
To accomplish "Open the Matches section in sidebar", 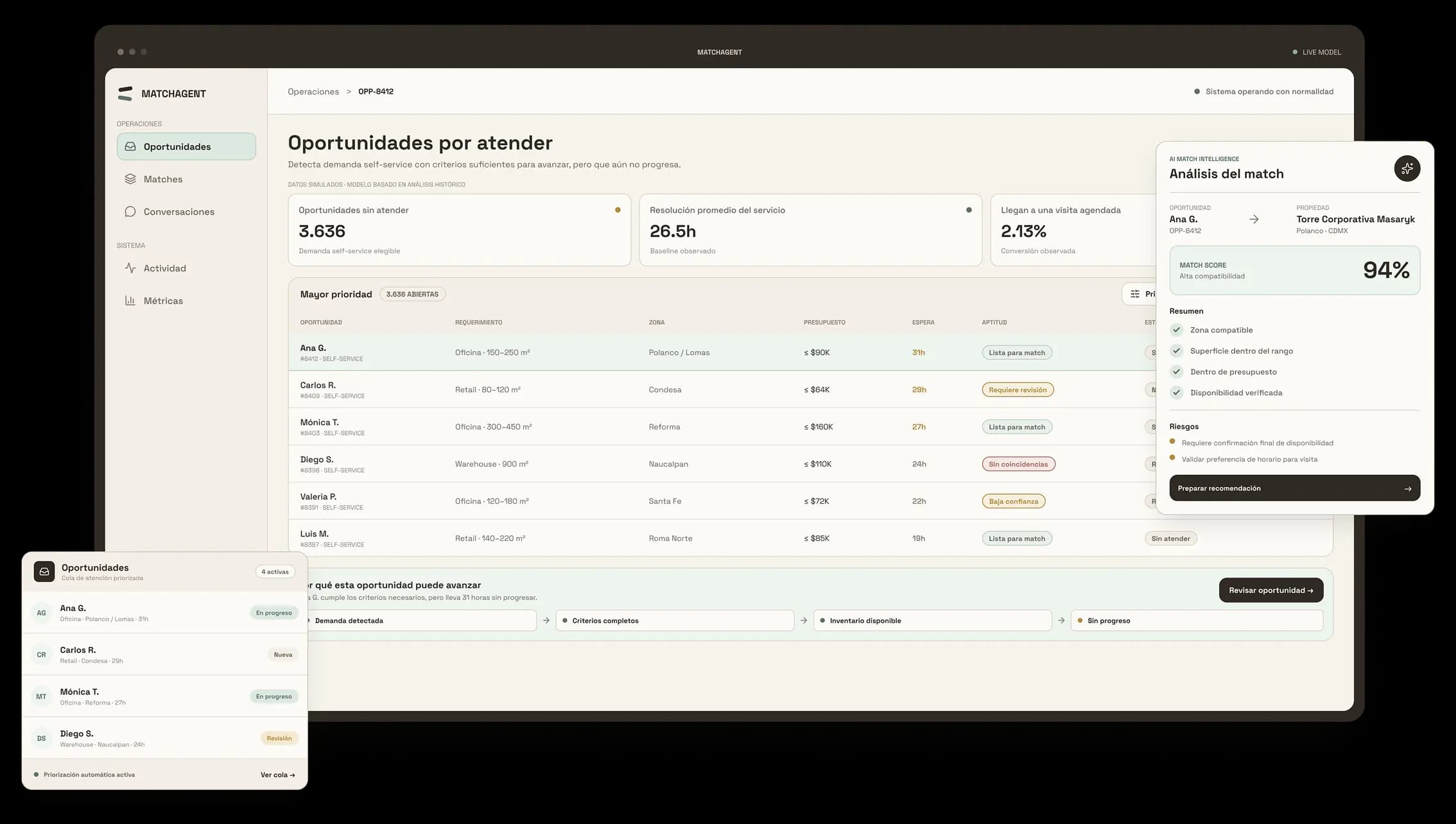I will click(186, 179).
